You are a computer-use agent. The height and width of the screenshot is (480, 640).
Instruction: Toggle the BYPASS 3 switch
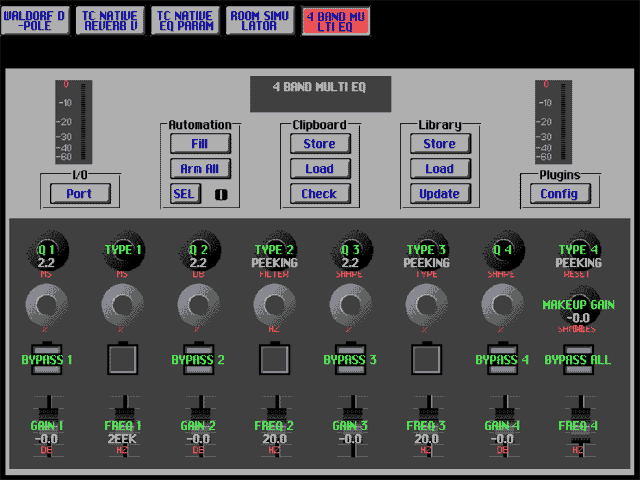351,359
